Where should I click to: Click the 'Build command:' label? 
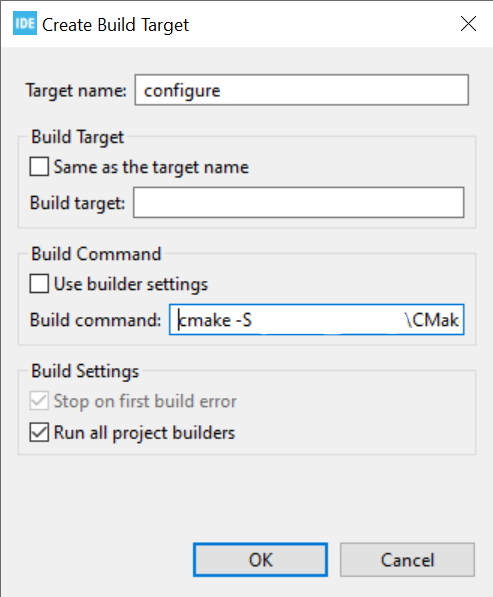pyautogui.click(x=96, y=320)
